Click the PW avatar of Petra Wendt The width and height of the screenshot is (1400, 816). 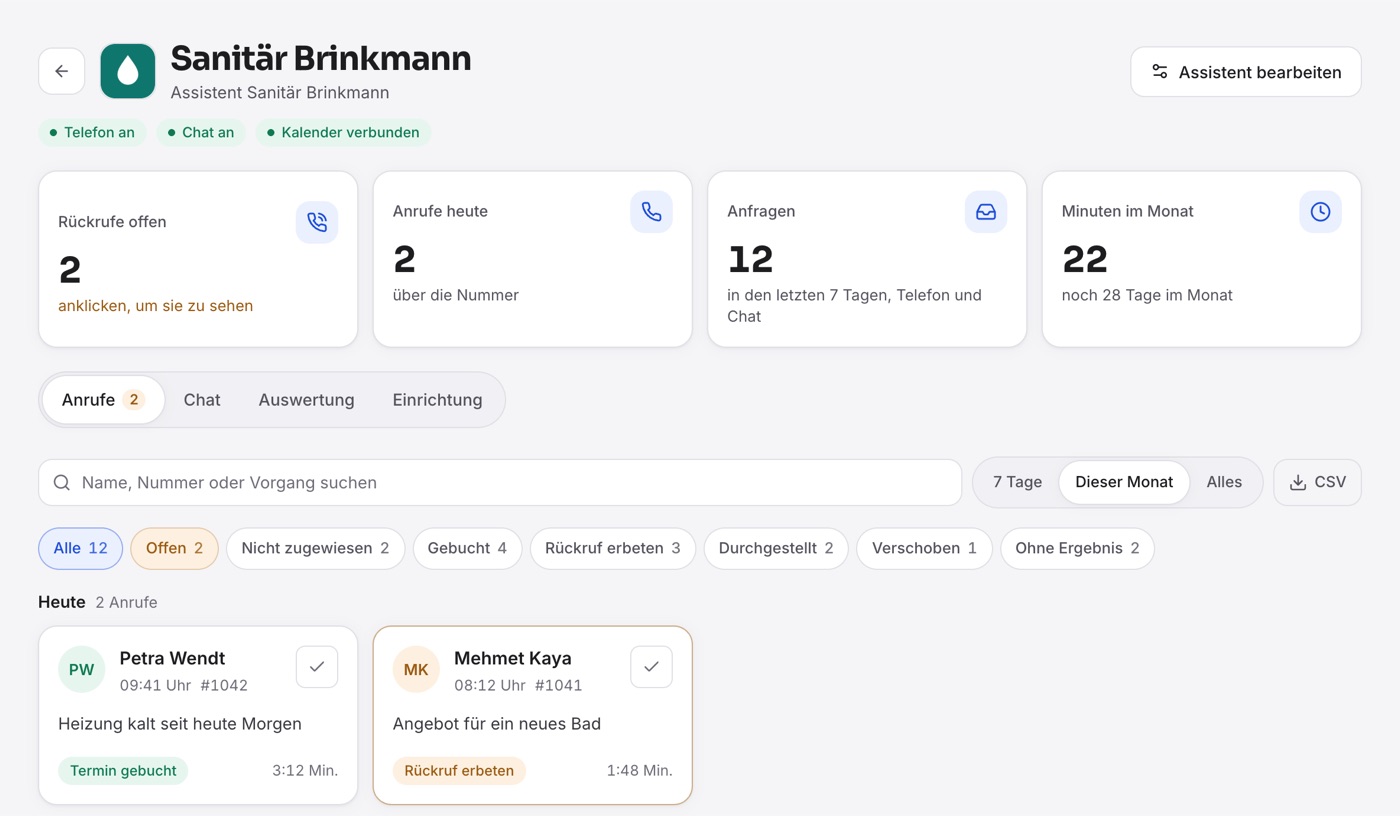tap(82, 670)
